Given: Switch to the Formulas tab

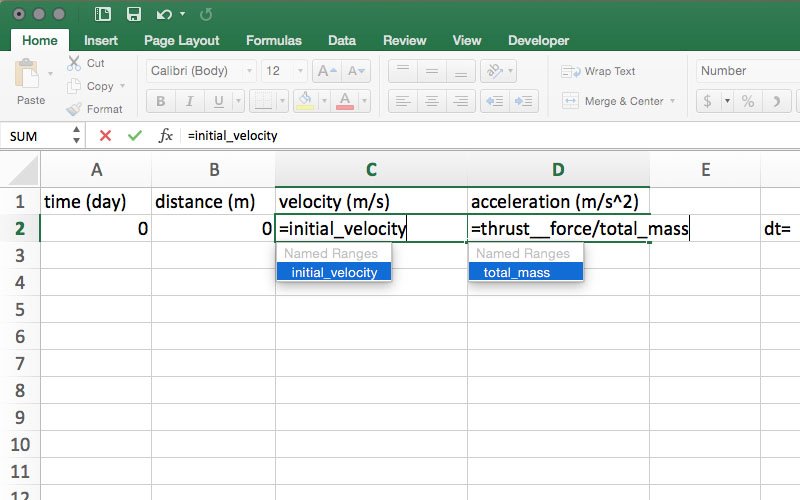Looking at the screenshot, I should click(x=273, y=41).
